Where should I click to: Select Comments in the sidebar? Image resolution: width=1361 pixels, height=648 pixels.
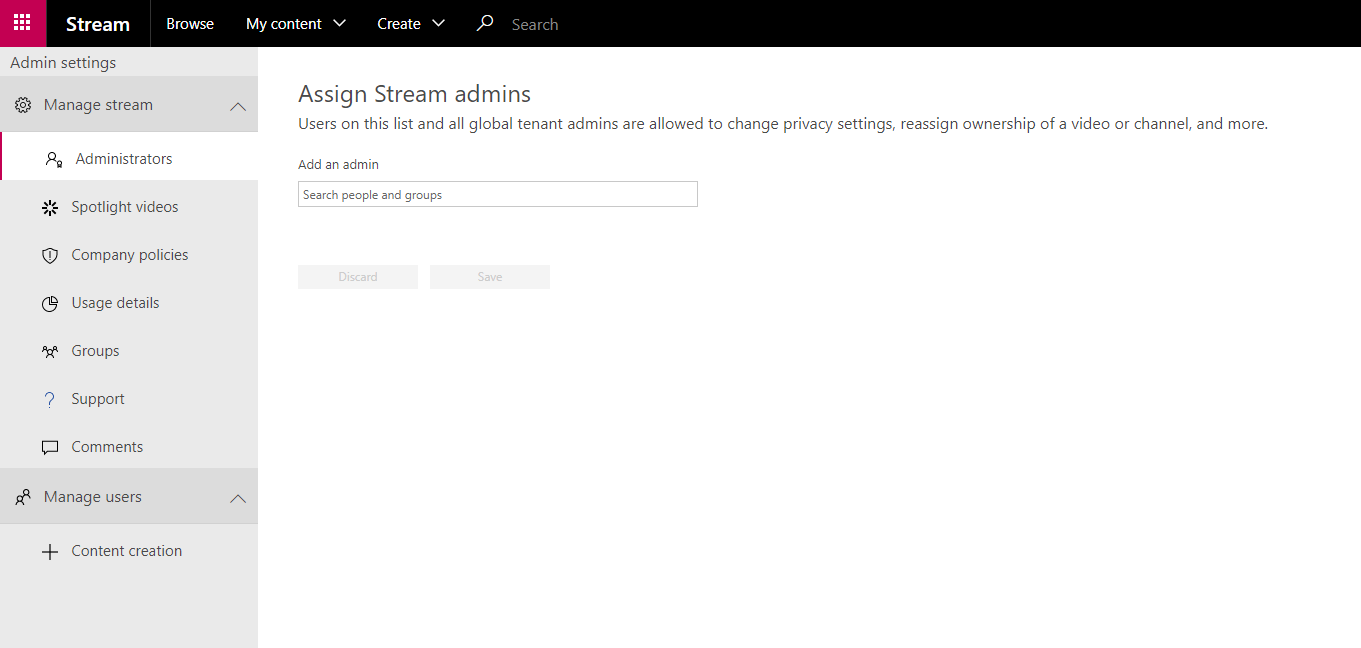pyautogui.click(x=129, y=447)
